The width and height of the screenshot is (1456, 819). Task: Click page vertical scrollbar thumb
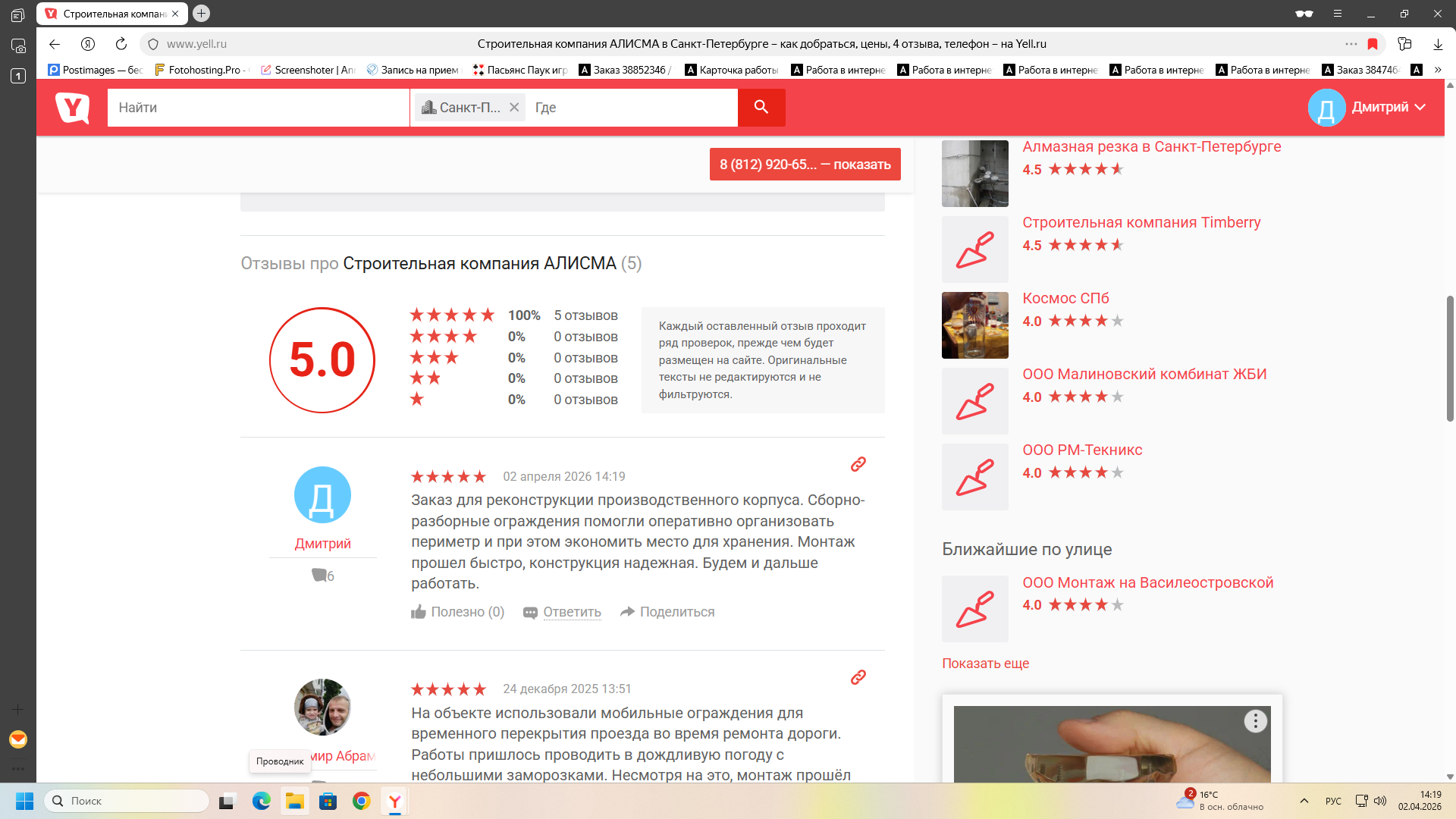[x=1450, y=357]
